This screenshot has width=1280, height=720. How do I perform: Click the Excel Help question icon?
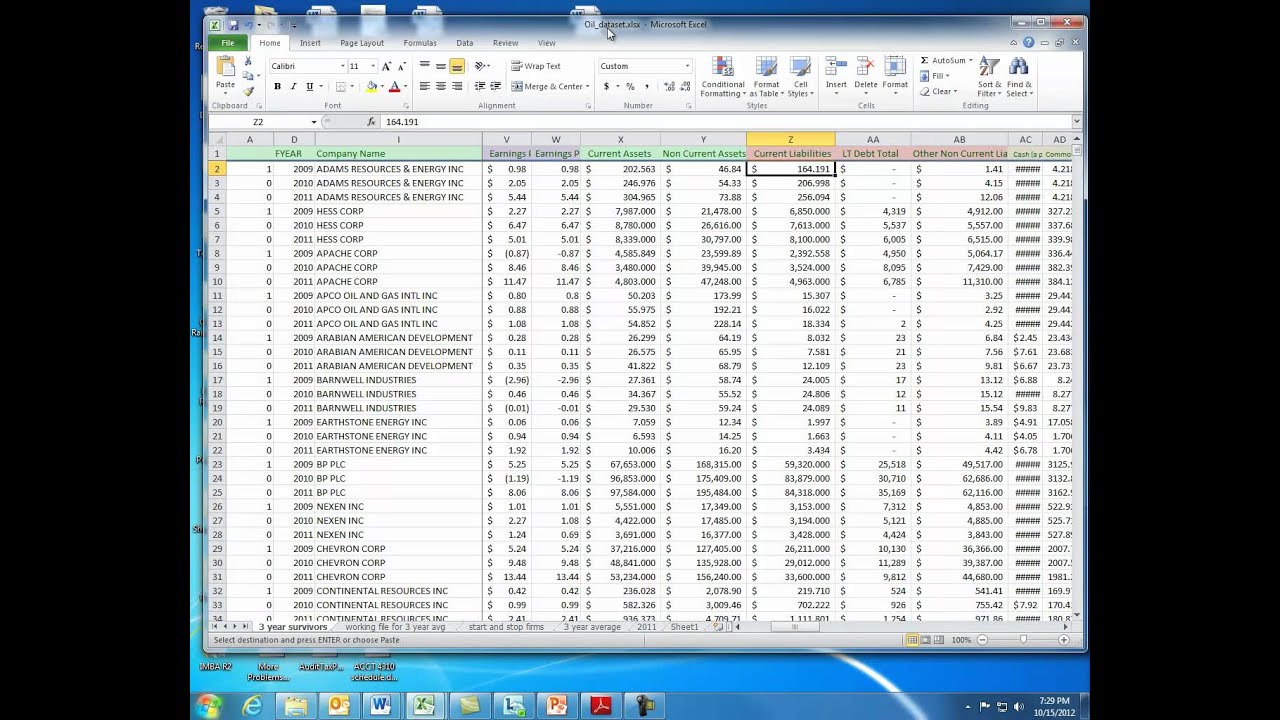pos(1028,43)
